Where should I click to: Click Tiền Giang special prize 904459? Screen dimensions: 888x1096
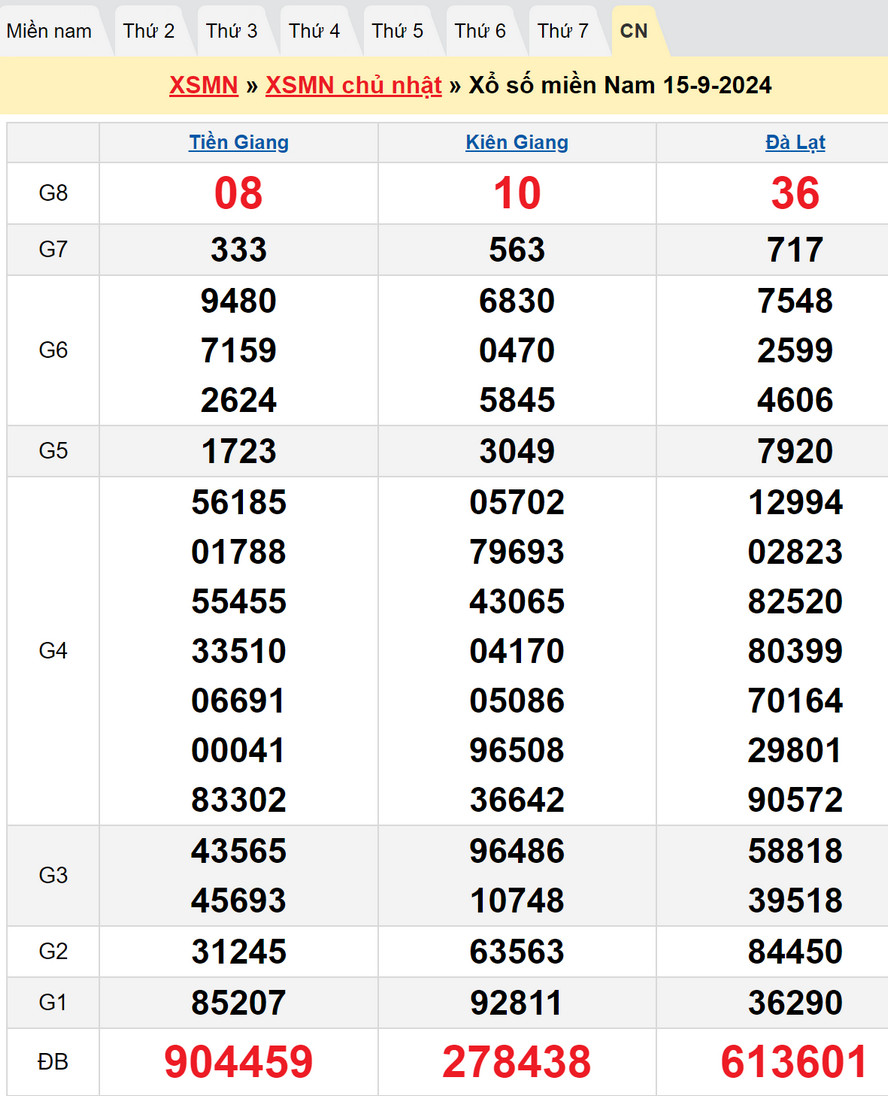pos(239,1062)
